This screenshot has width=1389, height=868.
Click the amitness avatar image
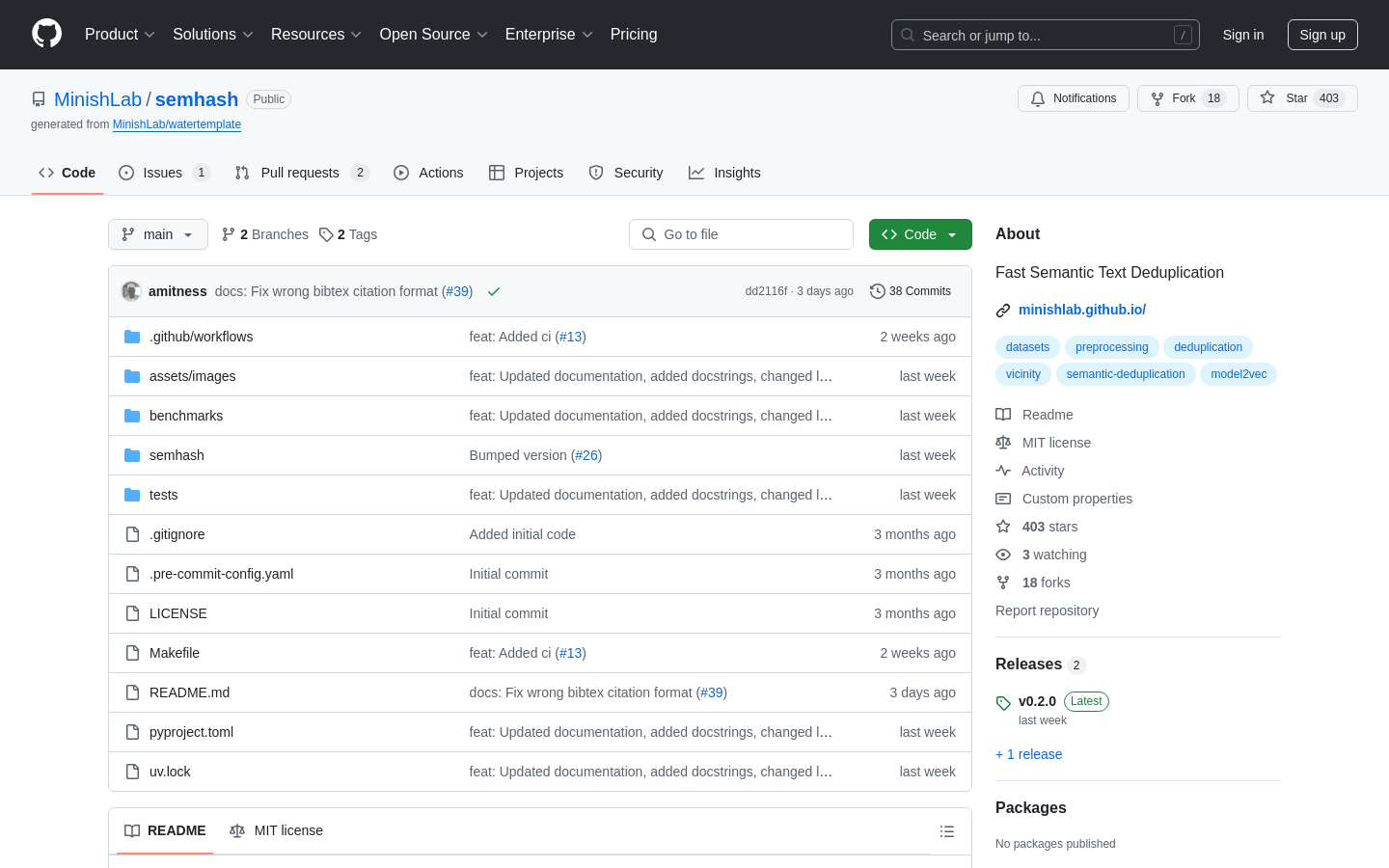tap(131, 291)
